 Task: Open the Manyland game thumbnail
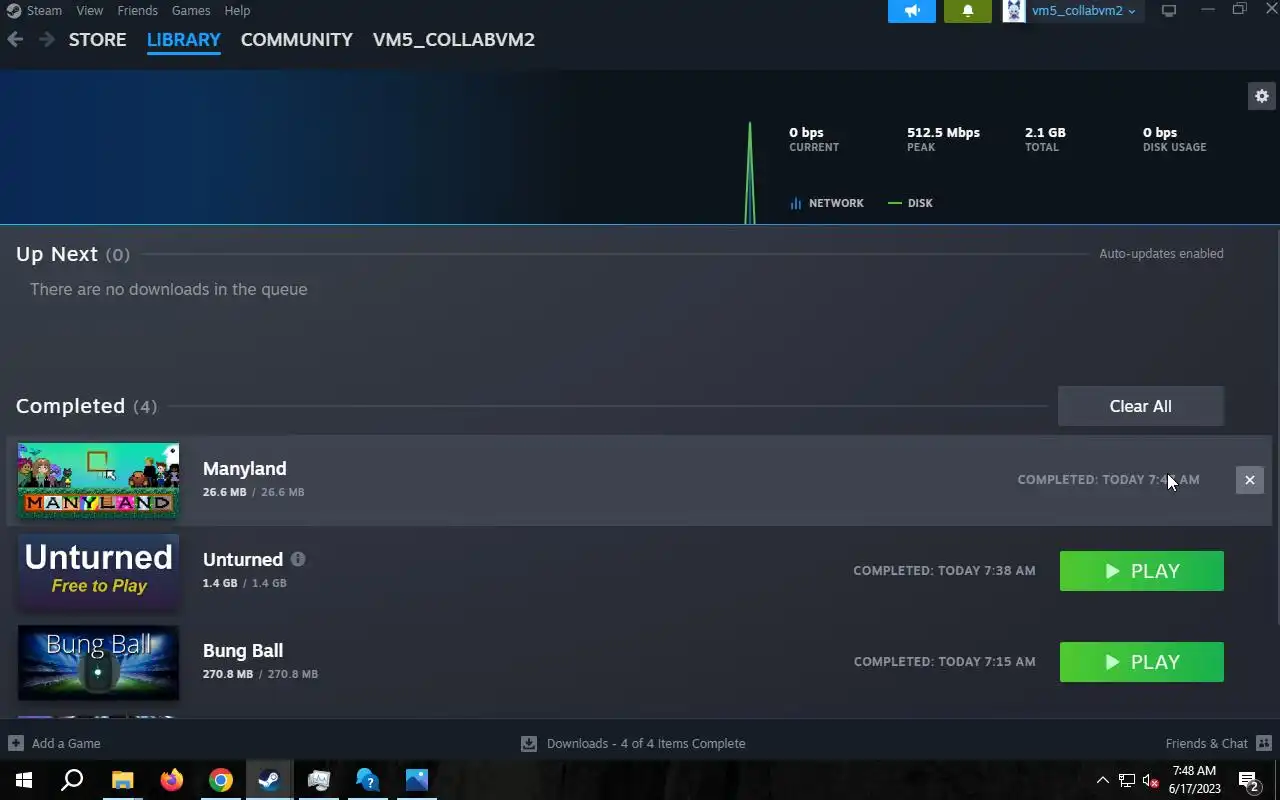pos(98,480)
